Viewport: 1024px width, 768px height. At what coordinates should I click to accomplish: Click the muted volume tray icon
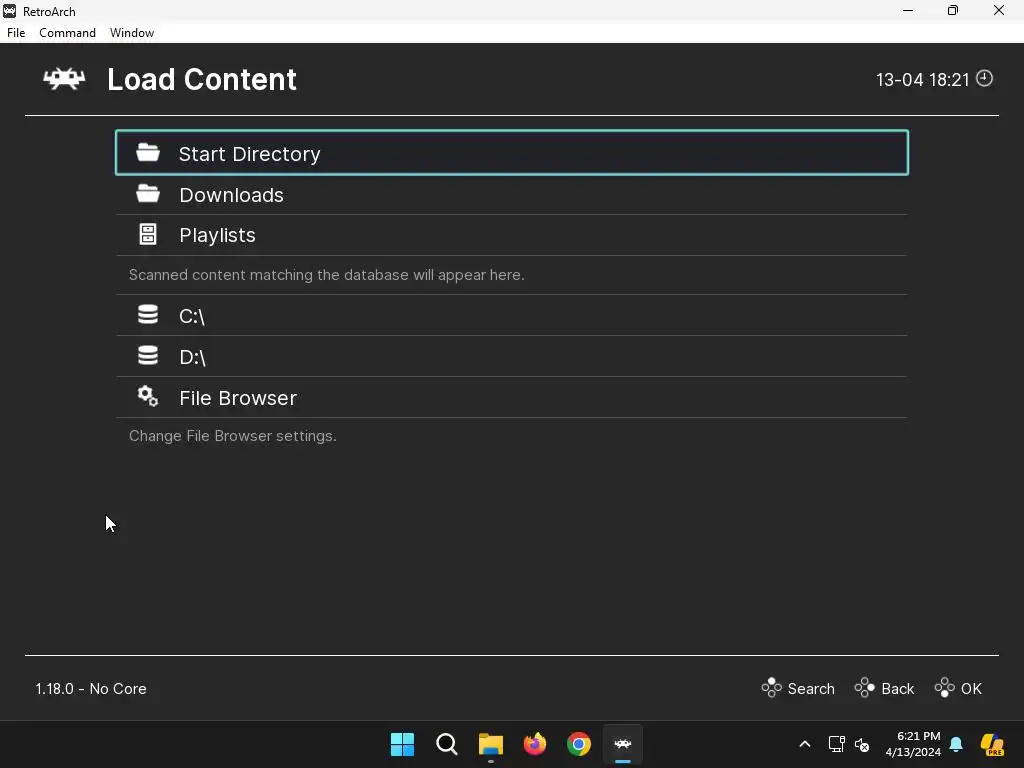click(x=862, y=744)
